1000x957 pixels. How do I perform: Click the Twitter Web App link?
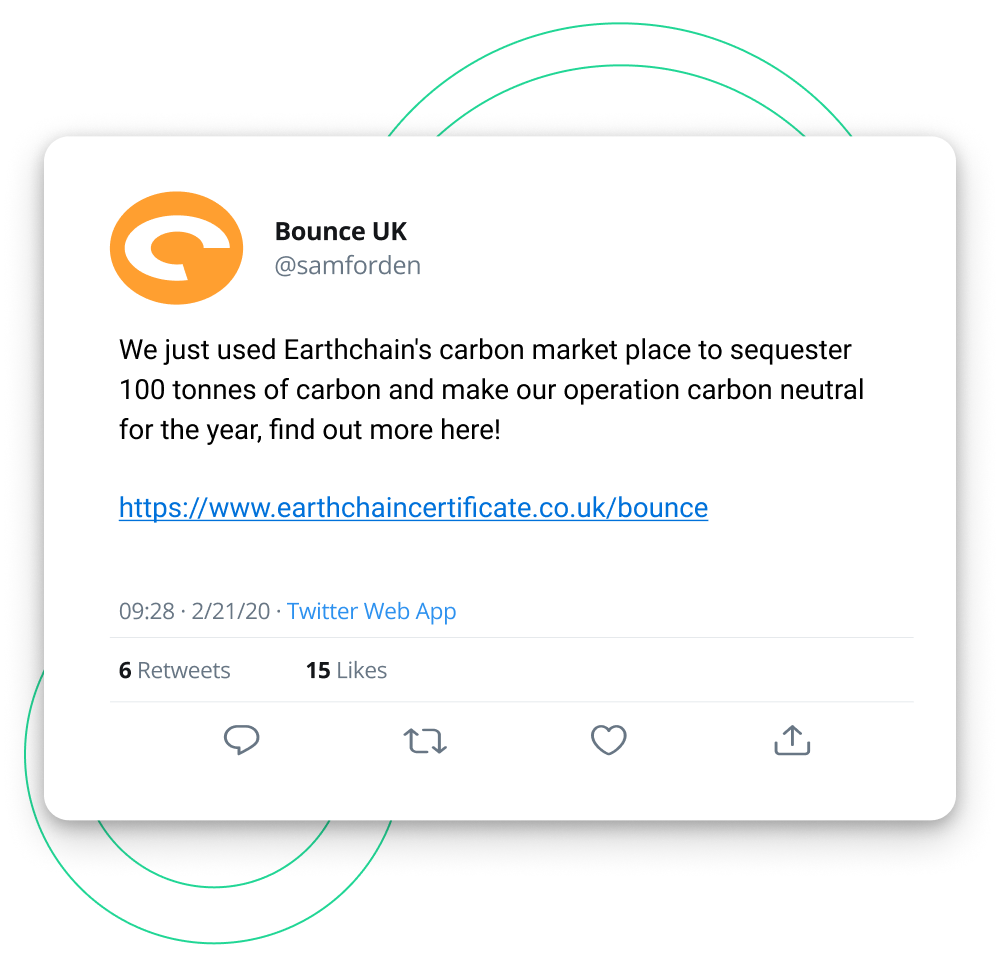point(371,611)
